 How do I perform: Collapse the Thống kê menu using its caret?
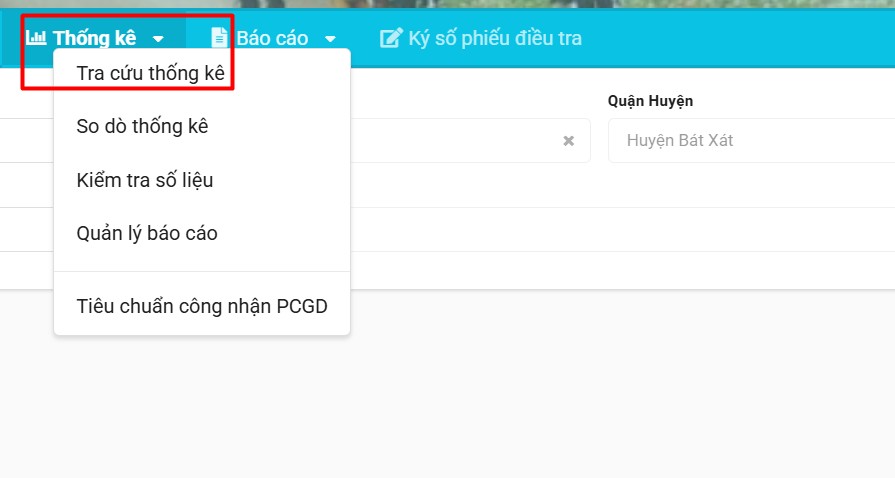(158, 39)
